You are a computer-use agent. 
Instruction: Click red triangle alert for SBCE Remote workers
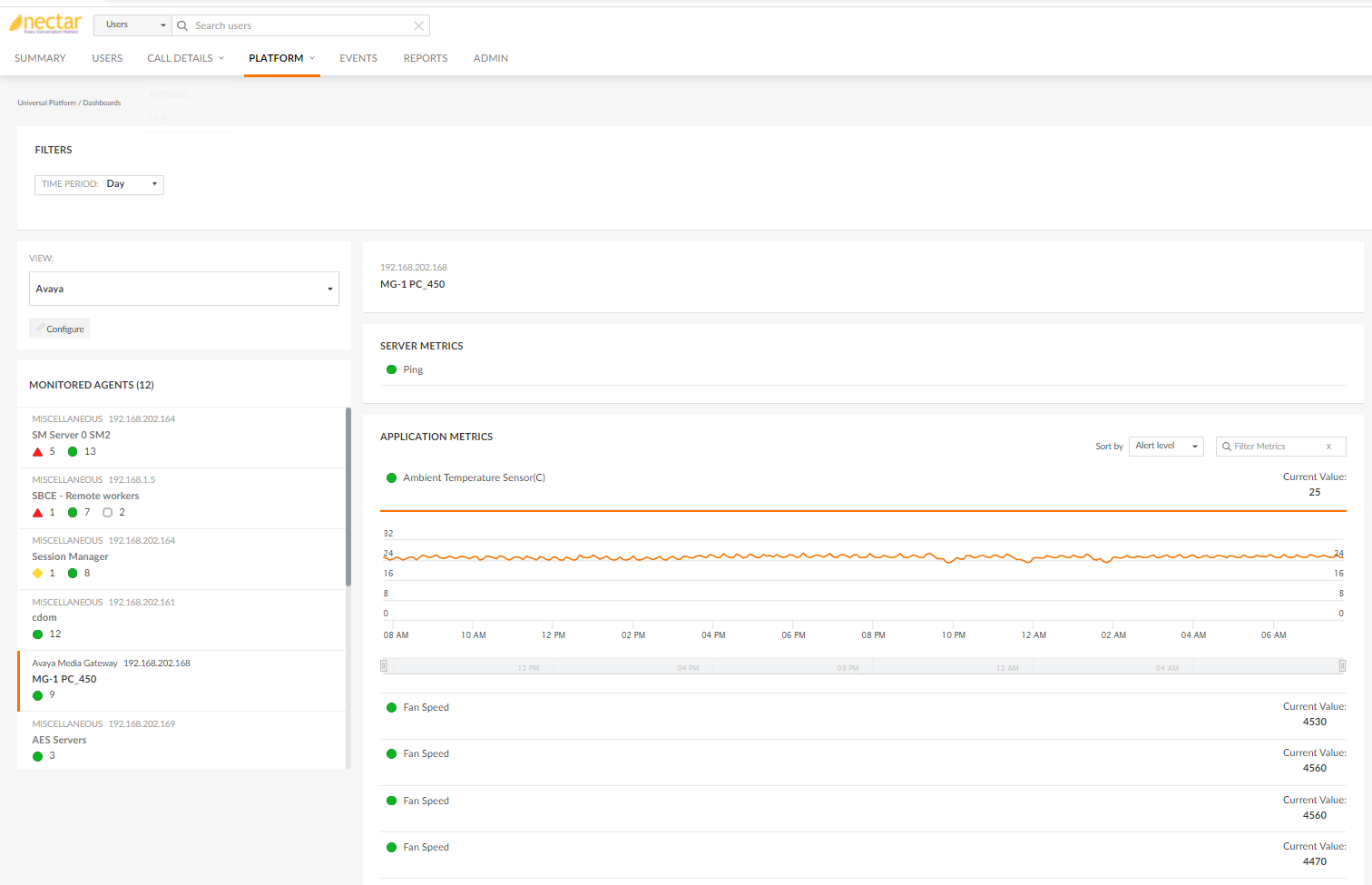(x=38, y=513)
